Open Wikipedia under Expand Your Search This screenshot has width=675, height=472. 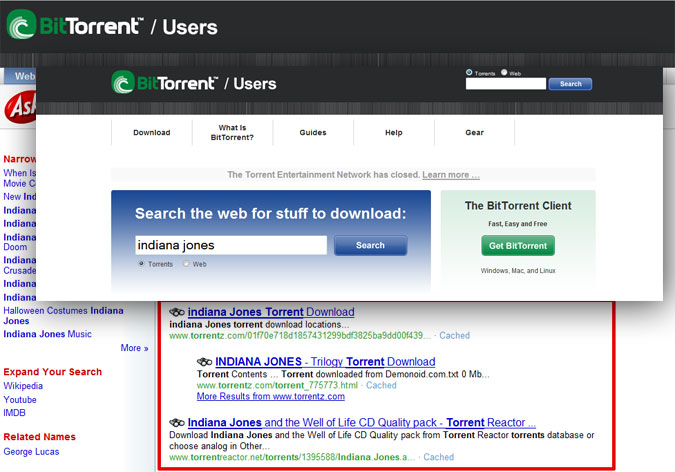tap(23, 386)
